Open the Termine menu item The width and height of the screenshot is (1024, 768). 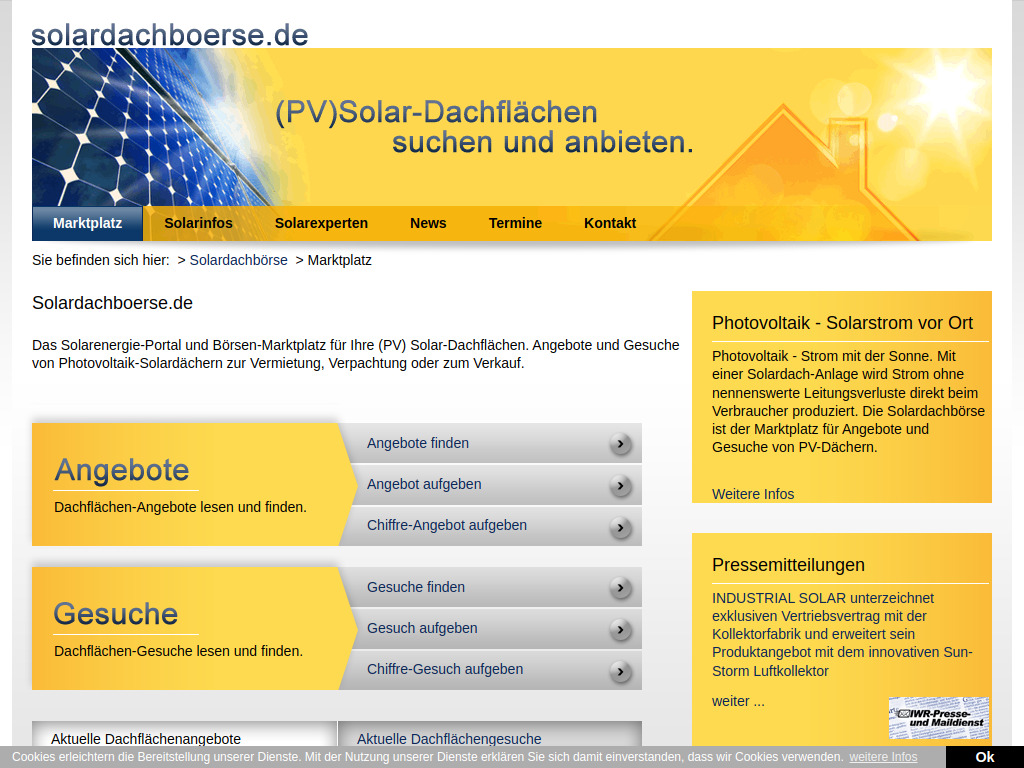tap(515, 223)
